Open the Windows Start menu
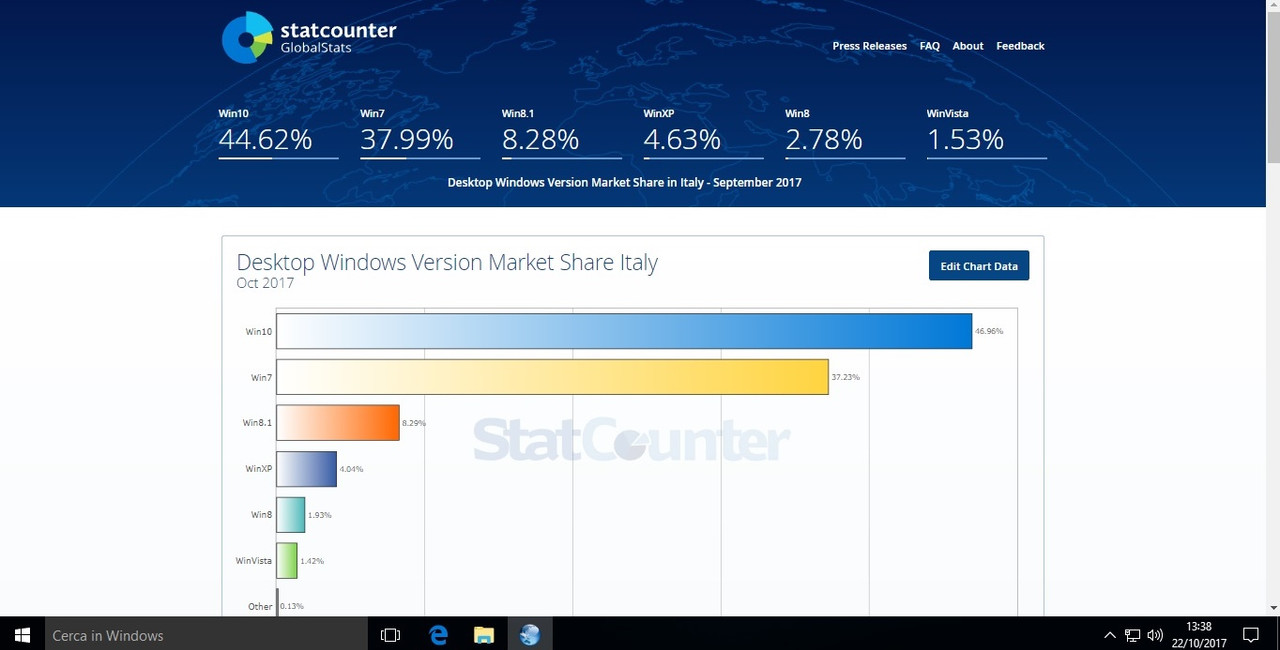This screenshot has height=650, width=1280. (x=22, y=635)
